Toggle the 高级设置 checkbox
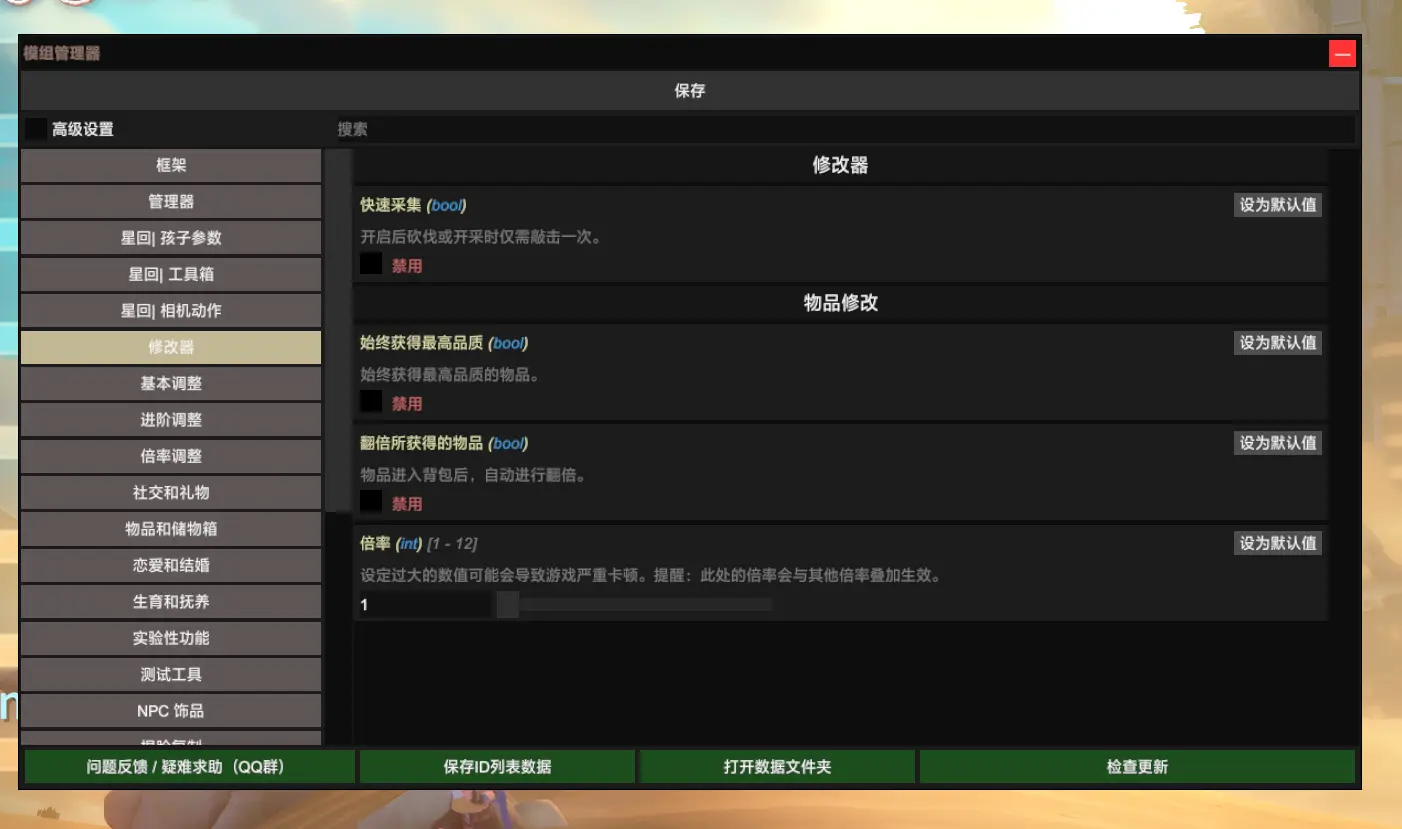Viewport: 1402px width, 829px height. pos(36,129)
